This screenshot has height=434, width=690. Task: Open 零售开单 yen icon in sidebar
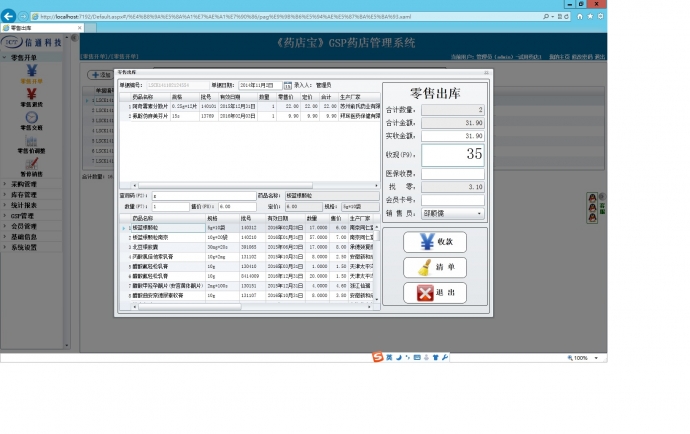tap(32, 71)
